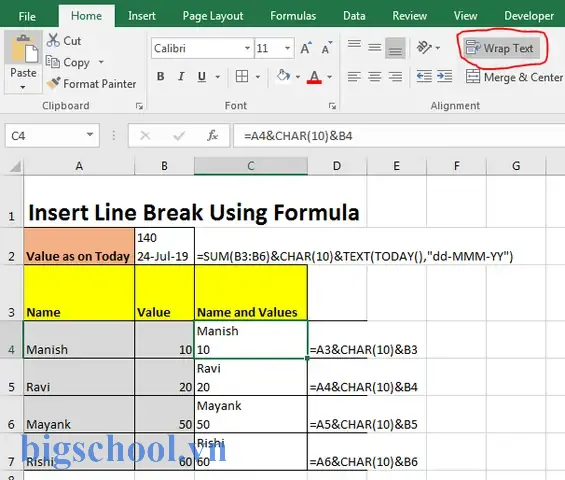Open the Name Box dropdown arrow

pyautogui.click(x=90, y=135)
